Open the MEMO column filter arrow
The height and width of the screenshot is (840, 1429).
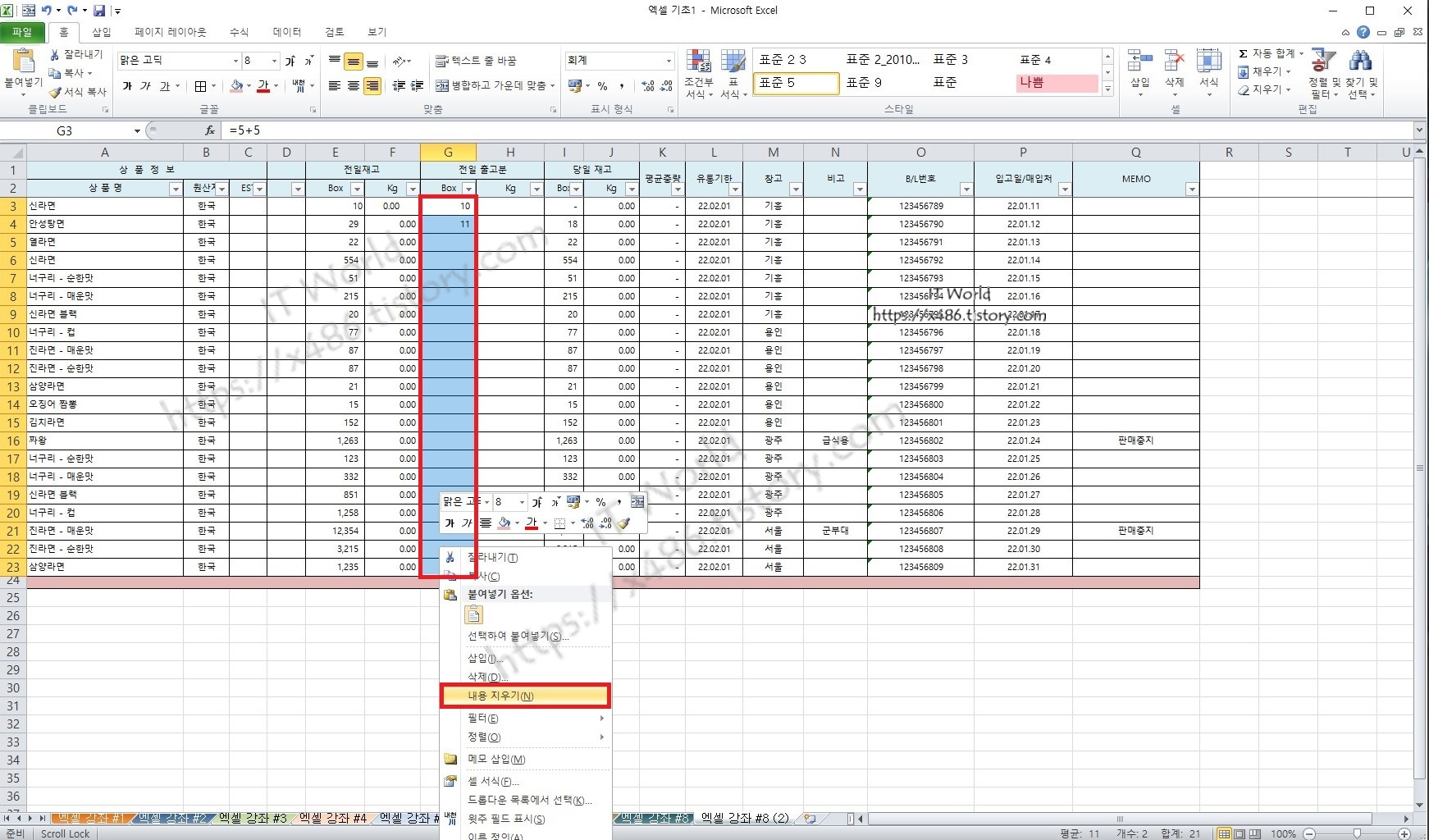point(1192,189)
